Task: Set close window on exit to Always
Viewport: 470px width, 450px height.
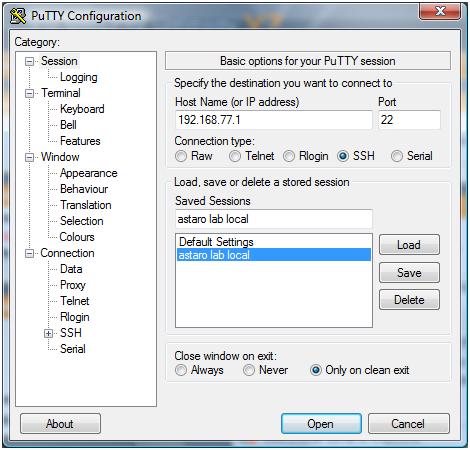Action: pos(181,370)
